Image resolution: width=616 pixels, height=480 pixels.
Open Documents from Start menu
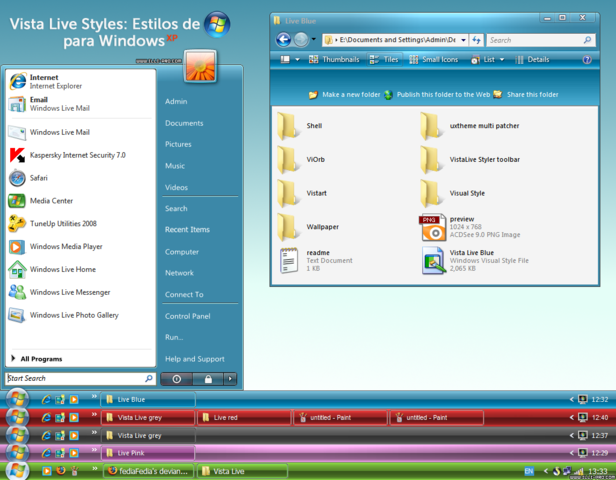point(184,123)
